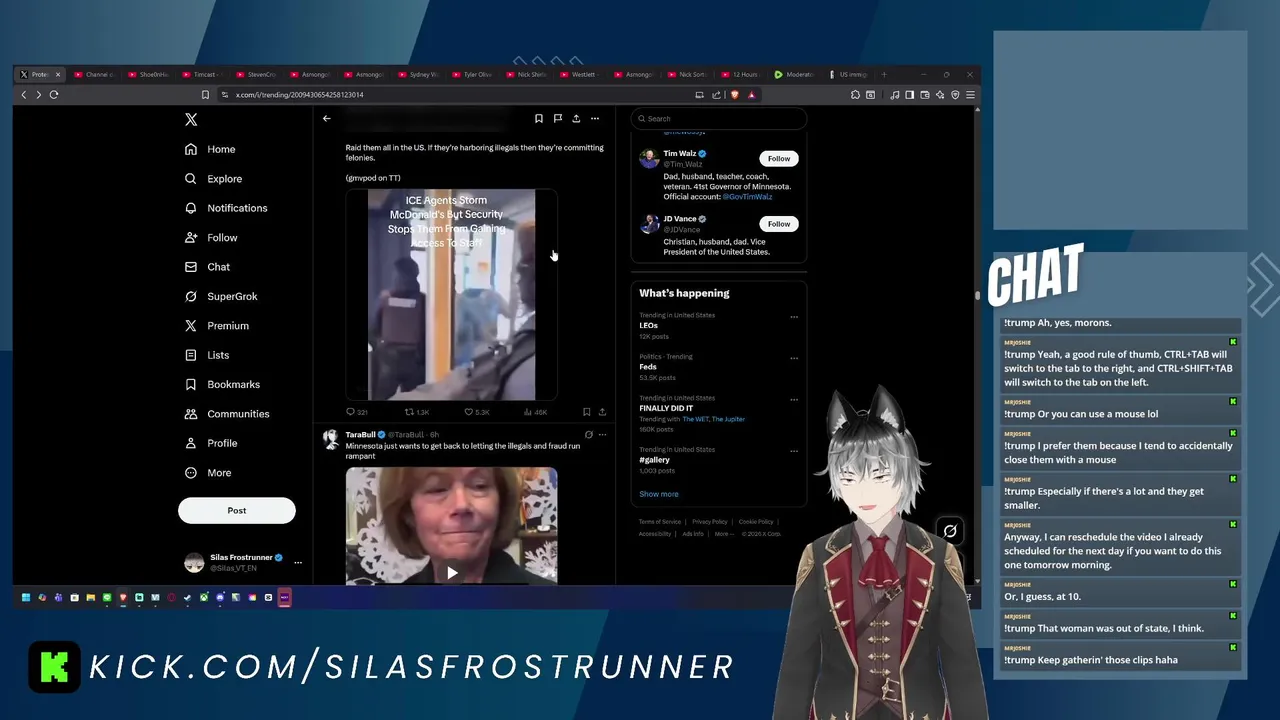Open TaraBull's profile avatar
The image size is (1280, 720).
330,440
